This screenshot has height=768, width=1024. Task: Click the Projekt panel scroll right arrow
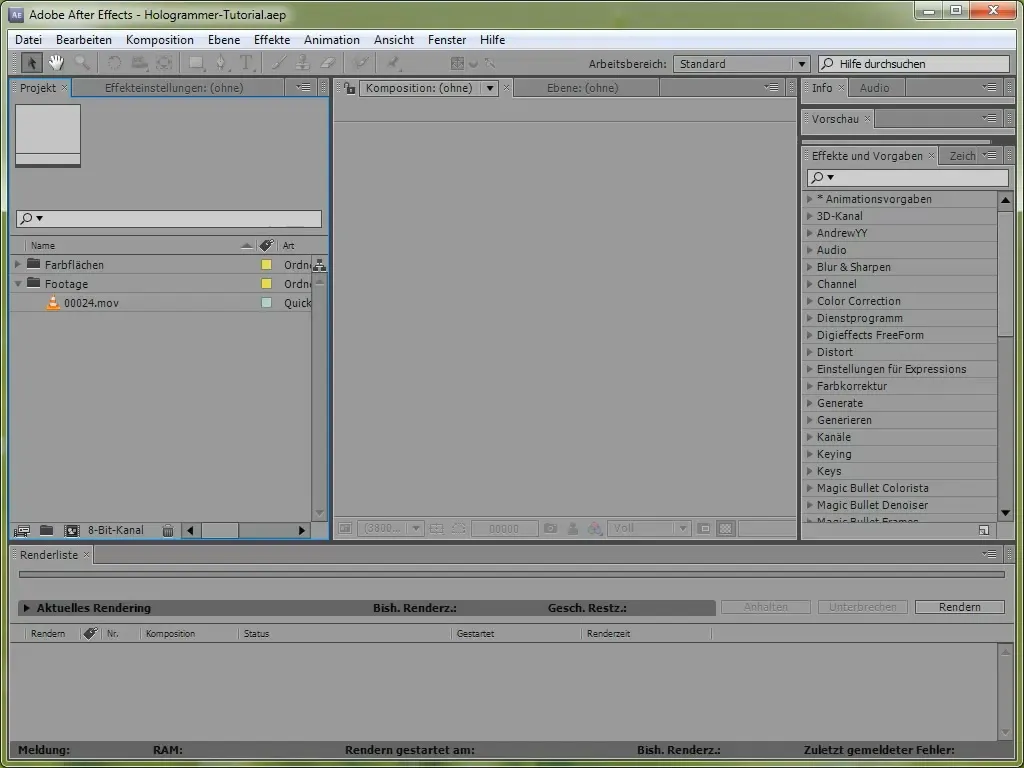click(x=302, y=530)
